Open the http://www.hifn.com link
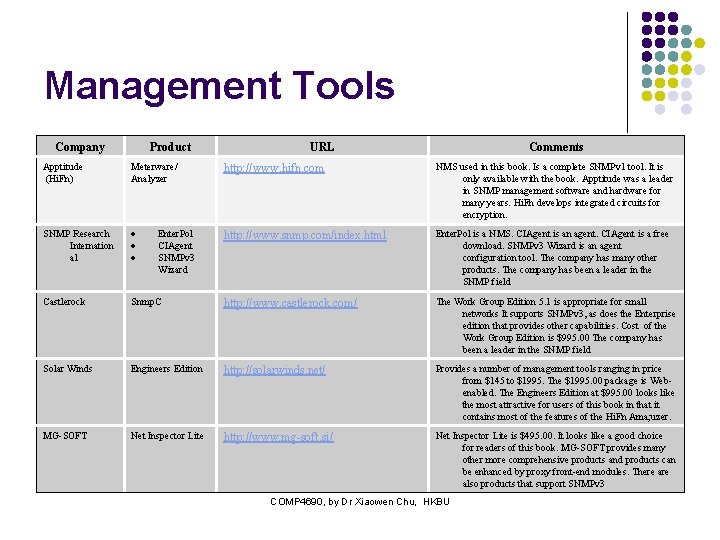Screen dimensions: 720x540 click(x=274, y=168)
